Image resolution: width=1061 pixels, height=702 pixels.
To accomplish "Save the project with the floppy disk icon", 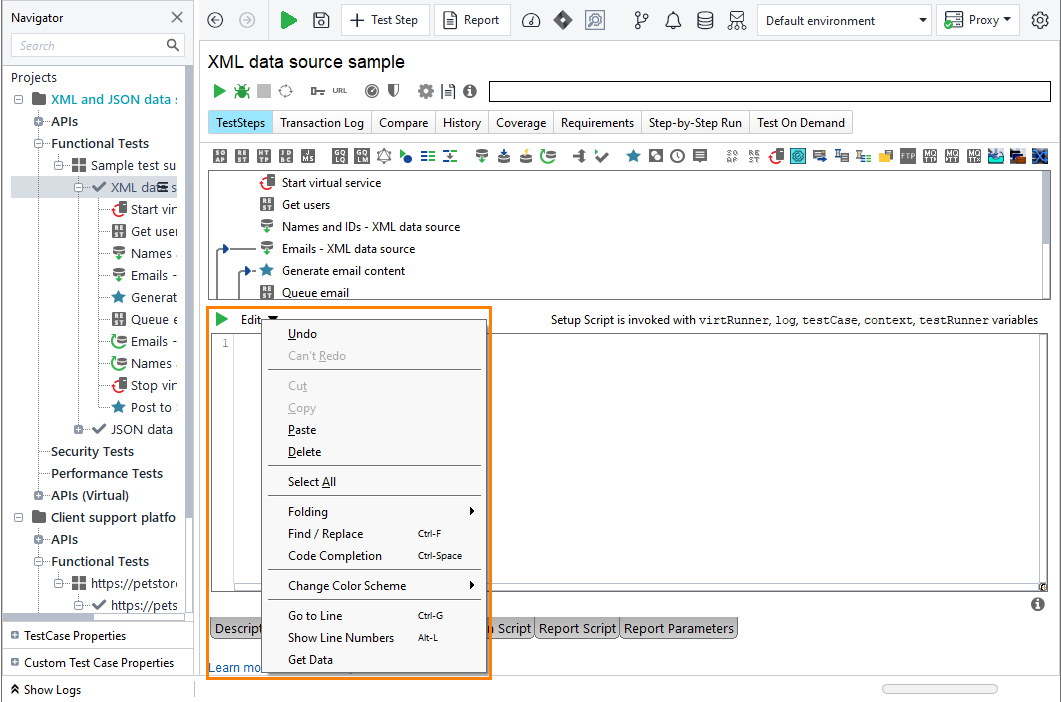I will tap(321, 20).
